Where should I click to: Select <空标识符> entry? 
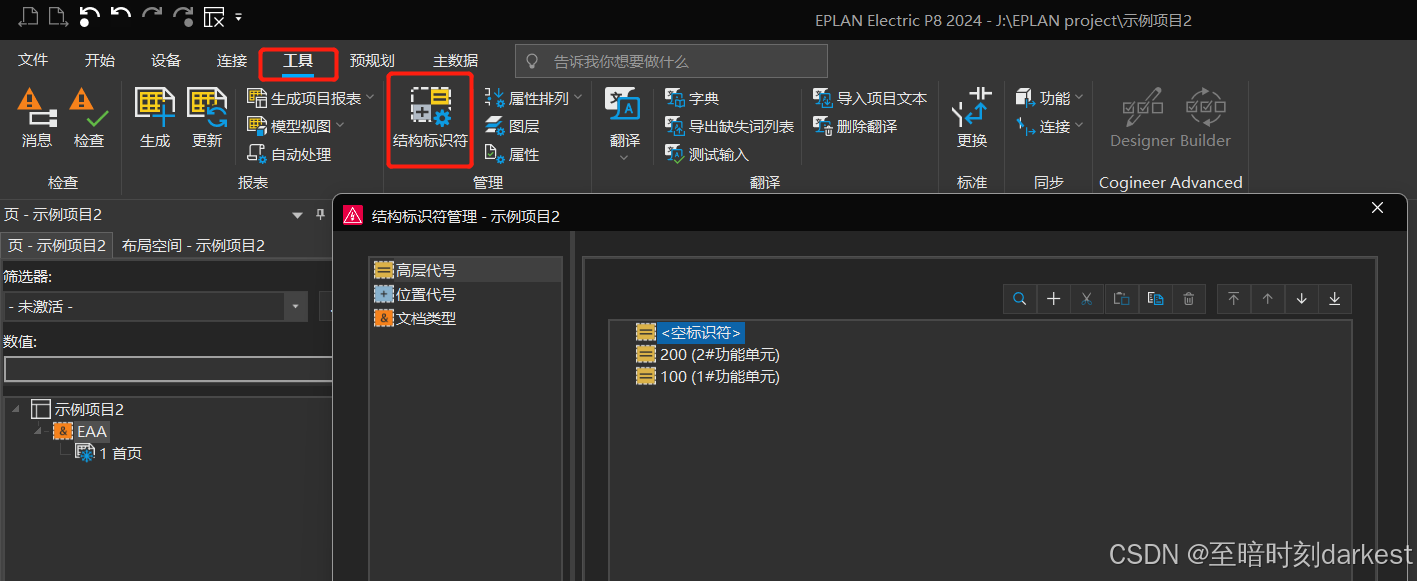click(701, 333)
